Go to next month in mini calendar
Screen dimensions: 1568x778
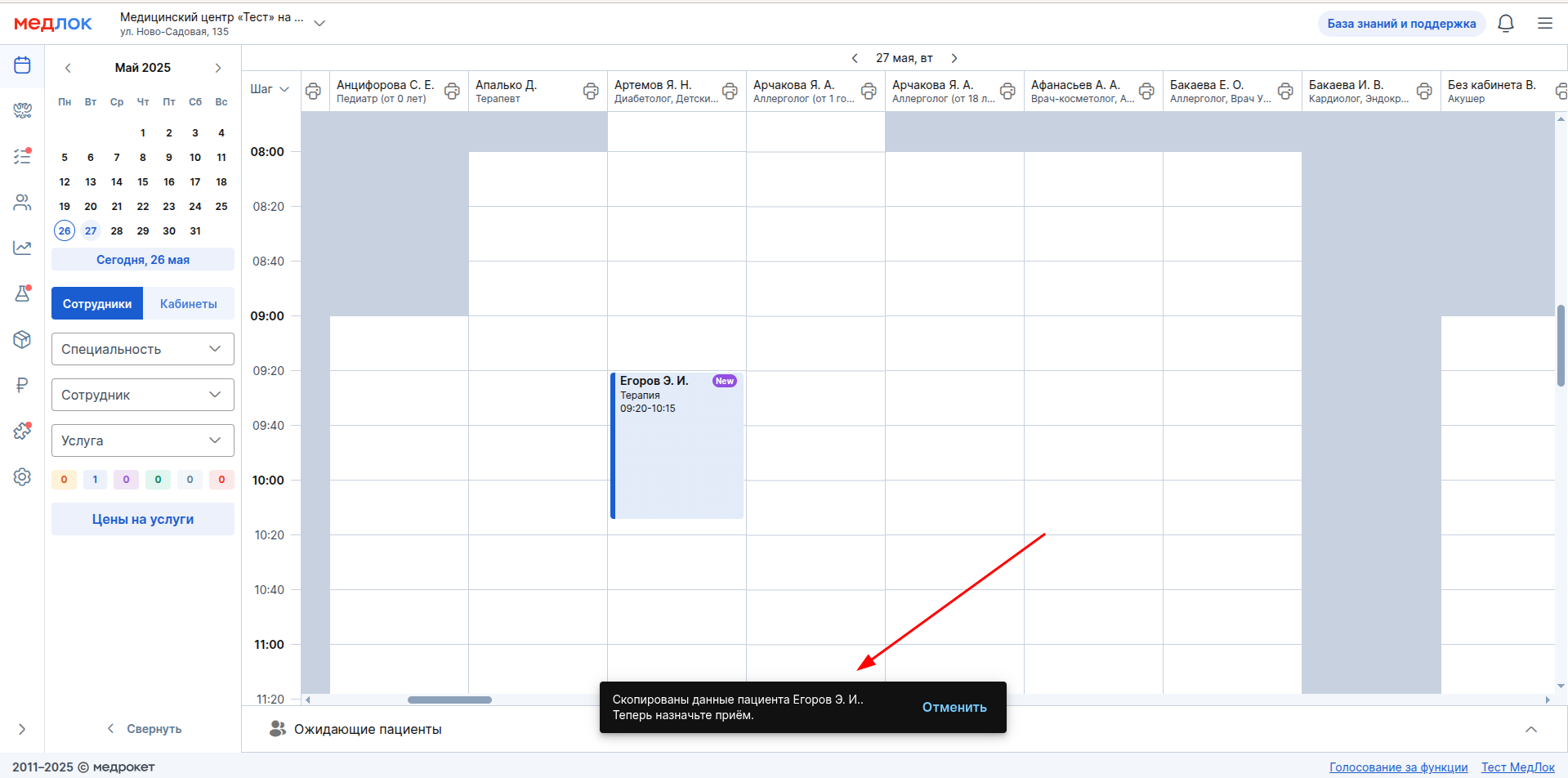coord(218,68)
